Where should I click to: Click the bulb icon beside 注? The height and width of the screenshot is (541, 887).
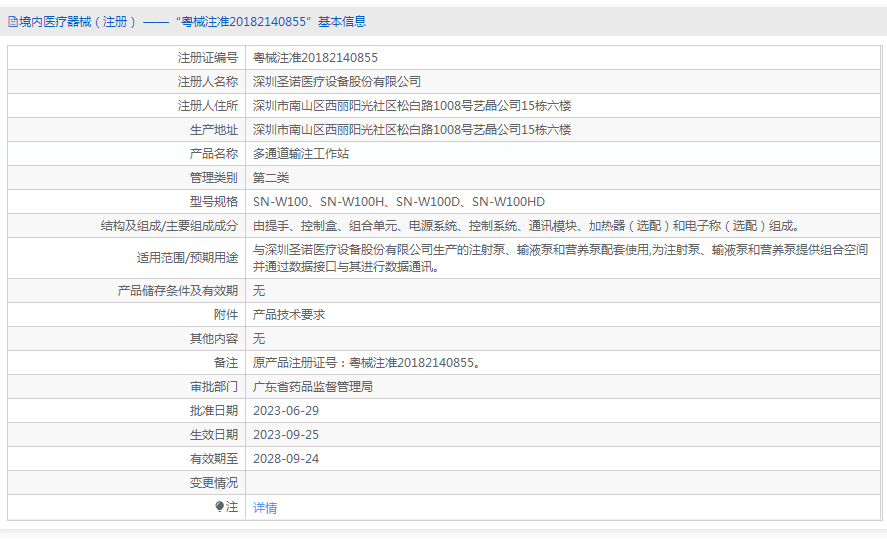click(x=219, y=506)
